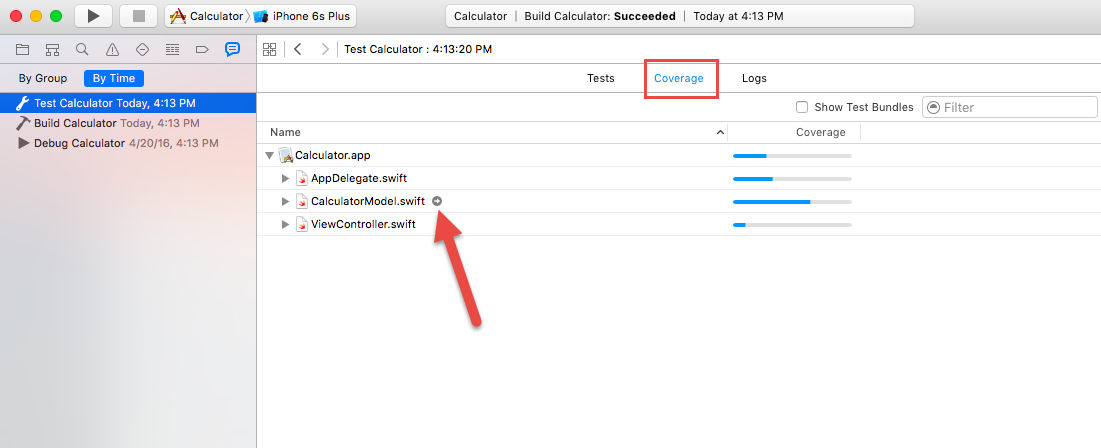Open related items grid icon in jump bar
Screen dimensions: 1101x448
[269, 49]
